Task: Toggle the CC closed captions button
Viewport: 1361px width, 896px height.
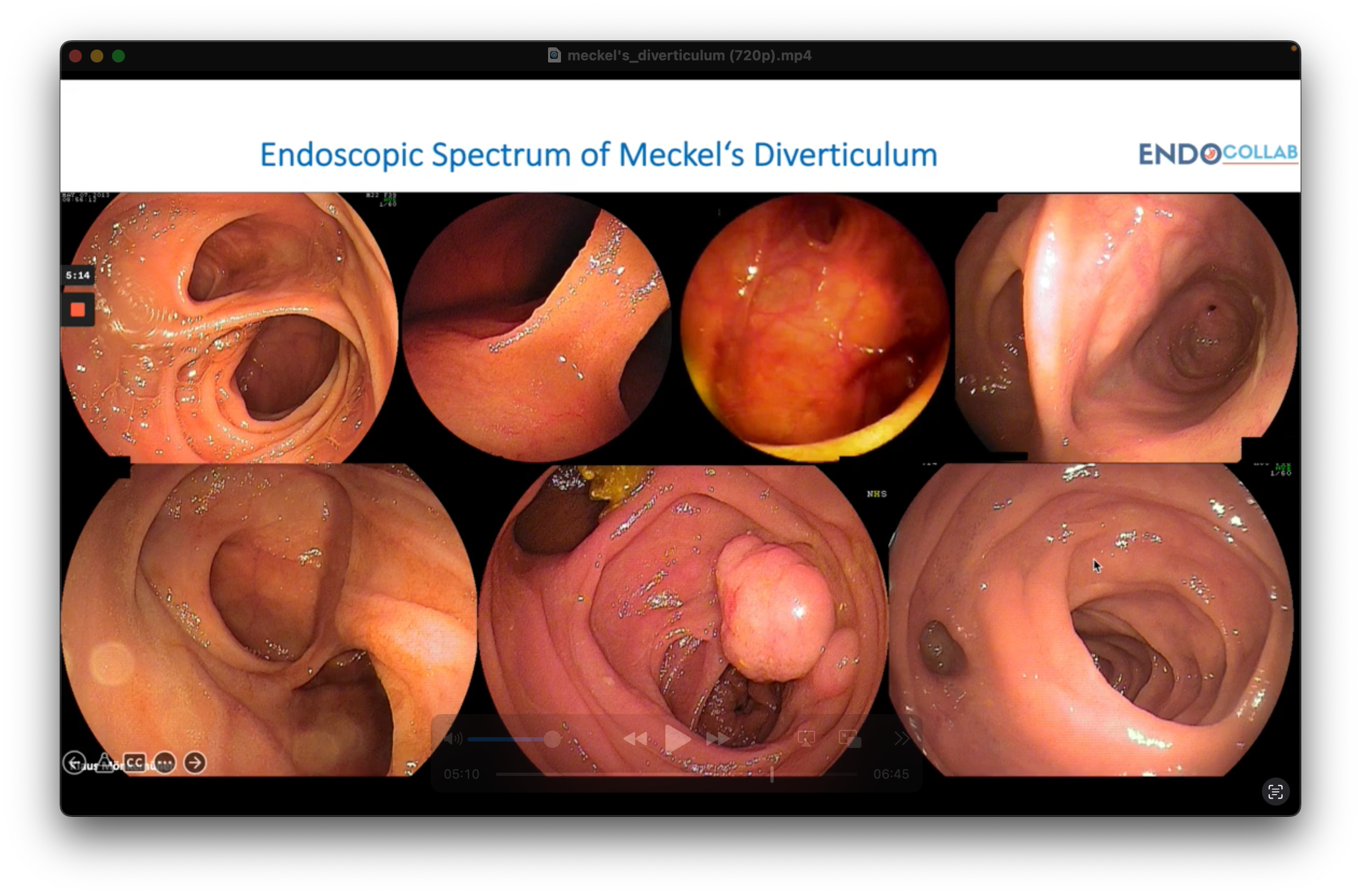Action: click(135, 762)
